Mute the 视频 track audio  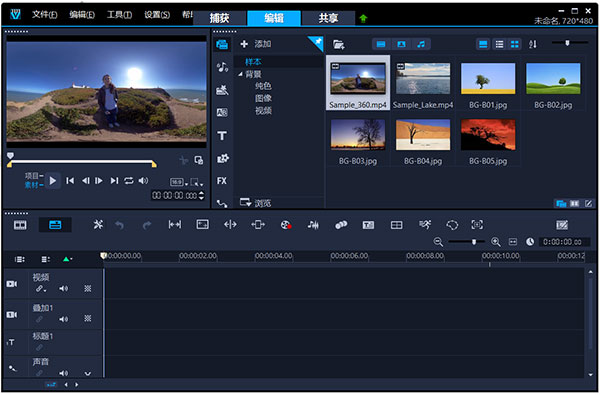[x=64, y=289]
